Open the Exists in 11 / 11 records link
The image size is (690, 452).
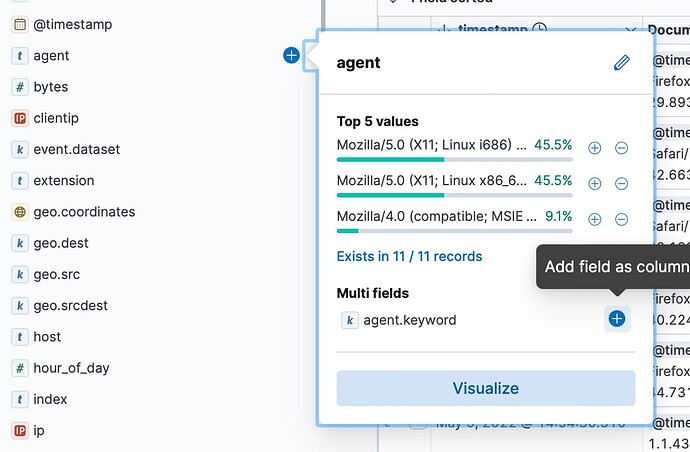tap(409, 257)
